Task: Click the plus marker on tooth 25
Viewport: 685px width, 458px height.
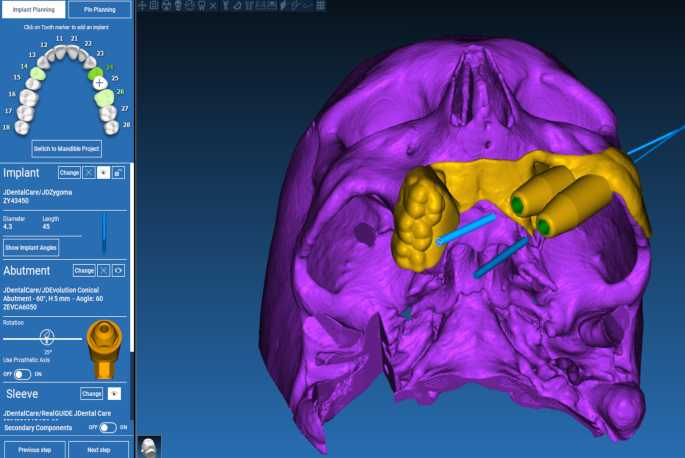Action: (100, 83)
